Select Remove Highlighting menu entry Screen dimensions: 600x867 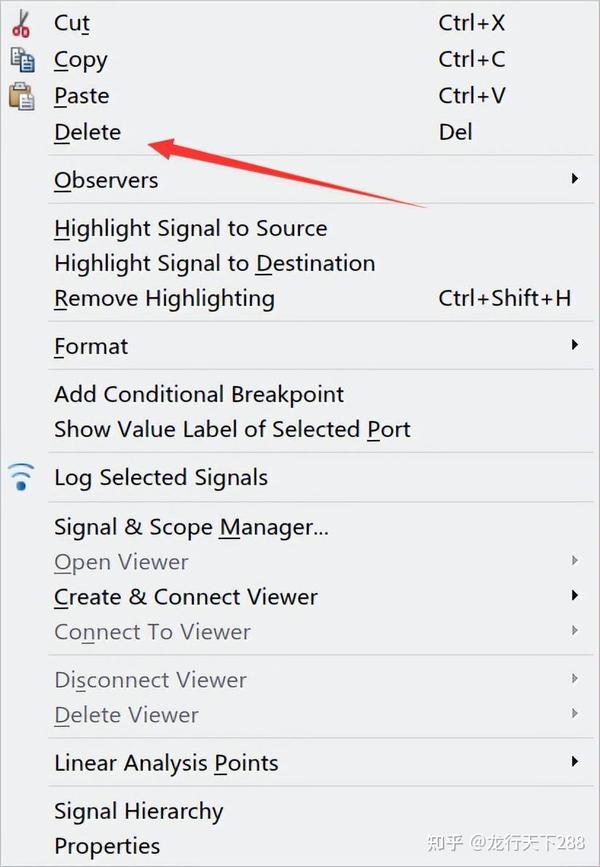click(164, 298)
